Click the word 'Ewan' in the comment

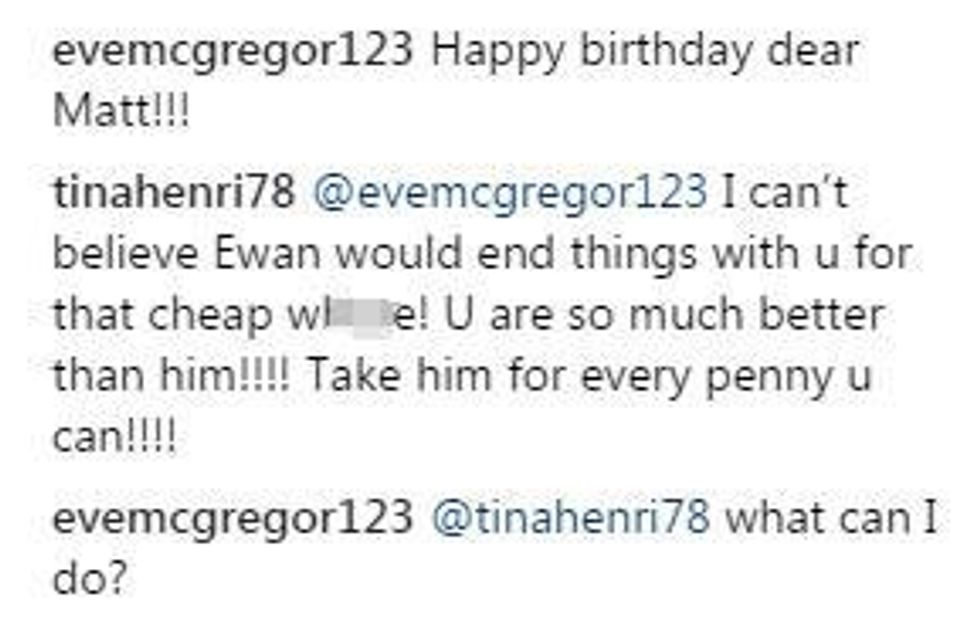(x=268, y=254)
